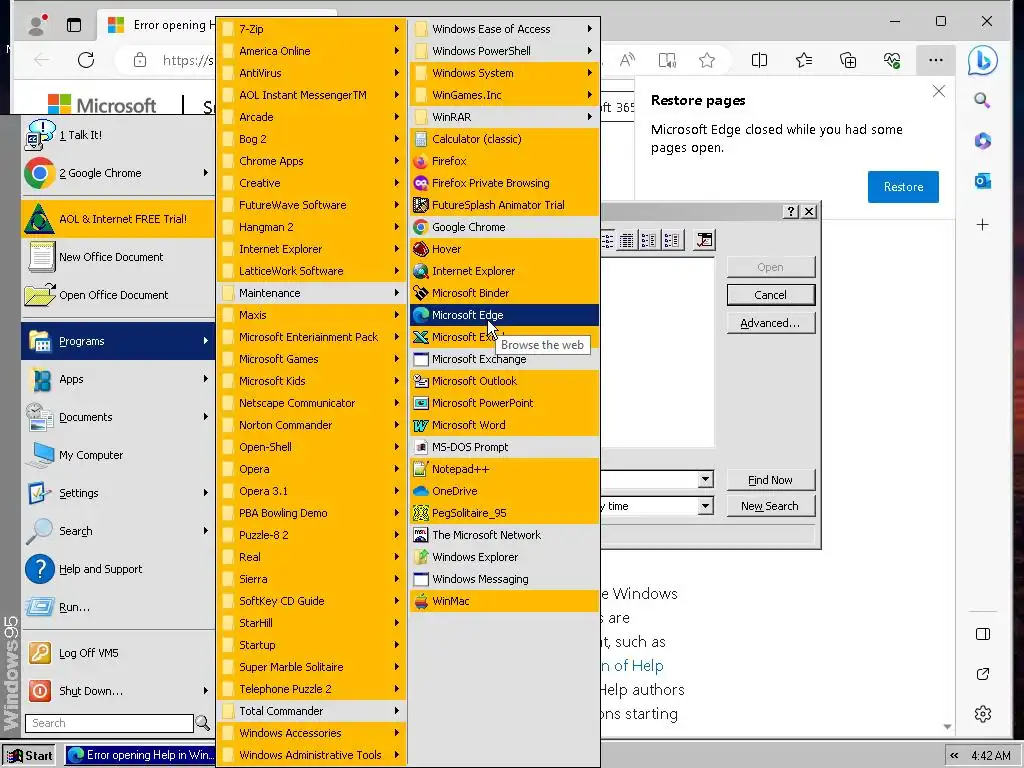Select Error opening Help taskbar button
The image size is (1024, 768).
141,755
